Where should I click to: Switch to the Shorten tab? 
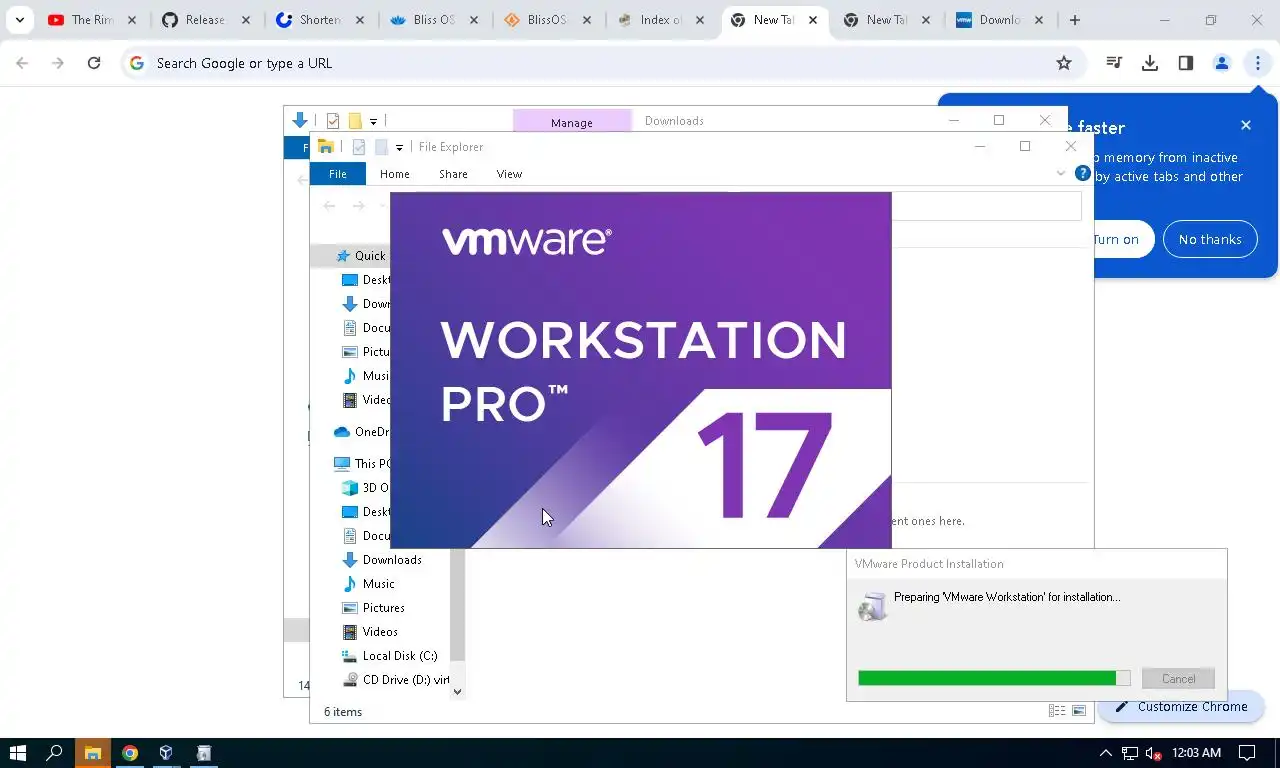tap(319, 20)
